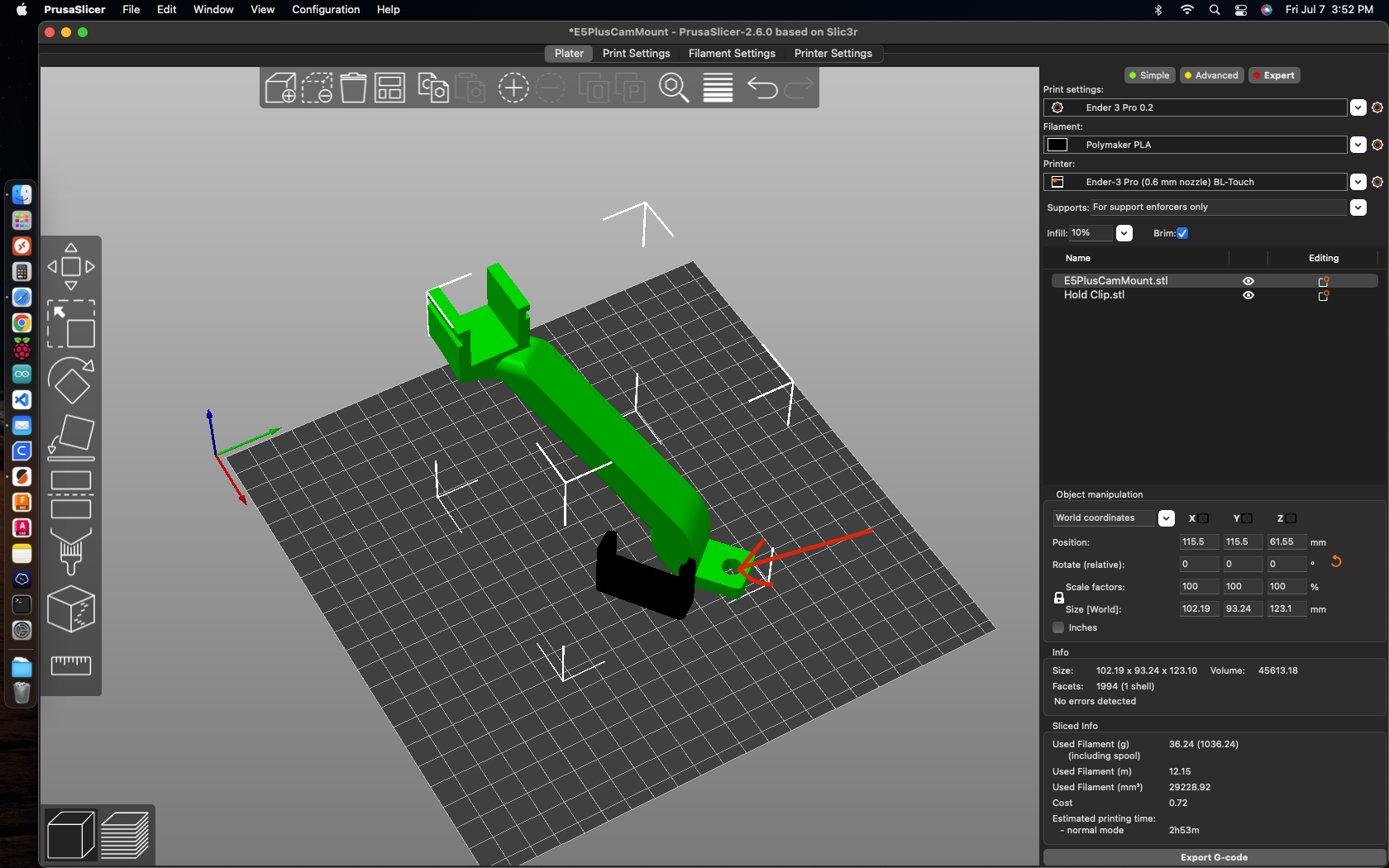
Task: Open the Cut tool
Action: 71,494
